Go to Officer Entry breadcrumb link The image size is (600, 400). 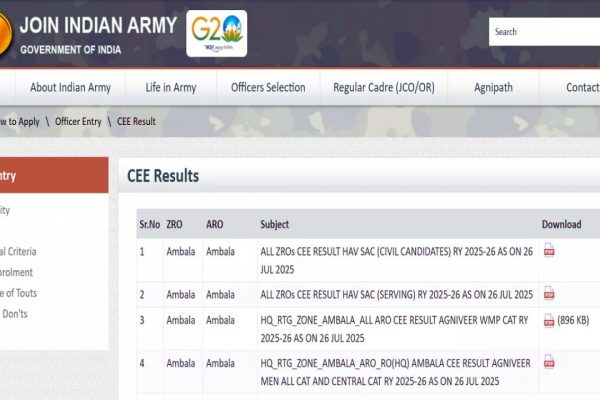coord(78,121)
